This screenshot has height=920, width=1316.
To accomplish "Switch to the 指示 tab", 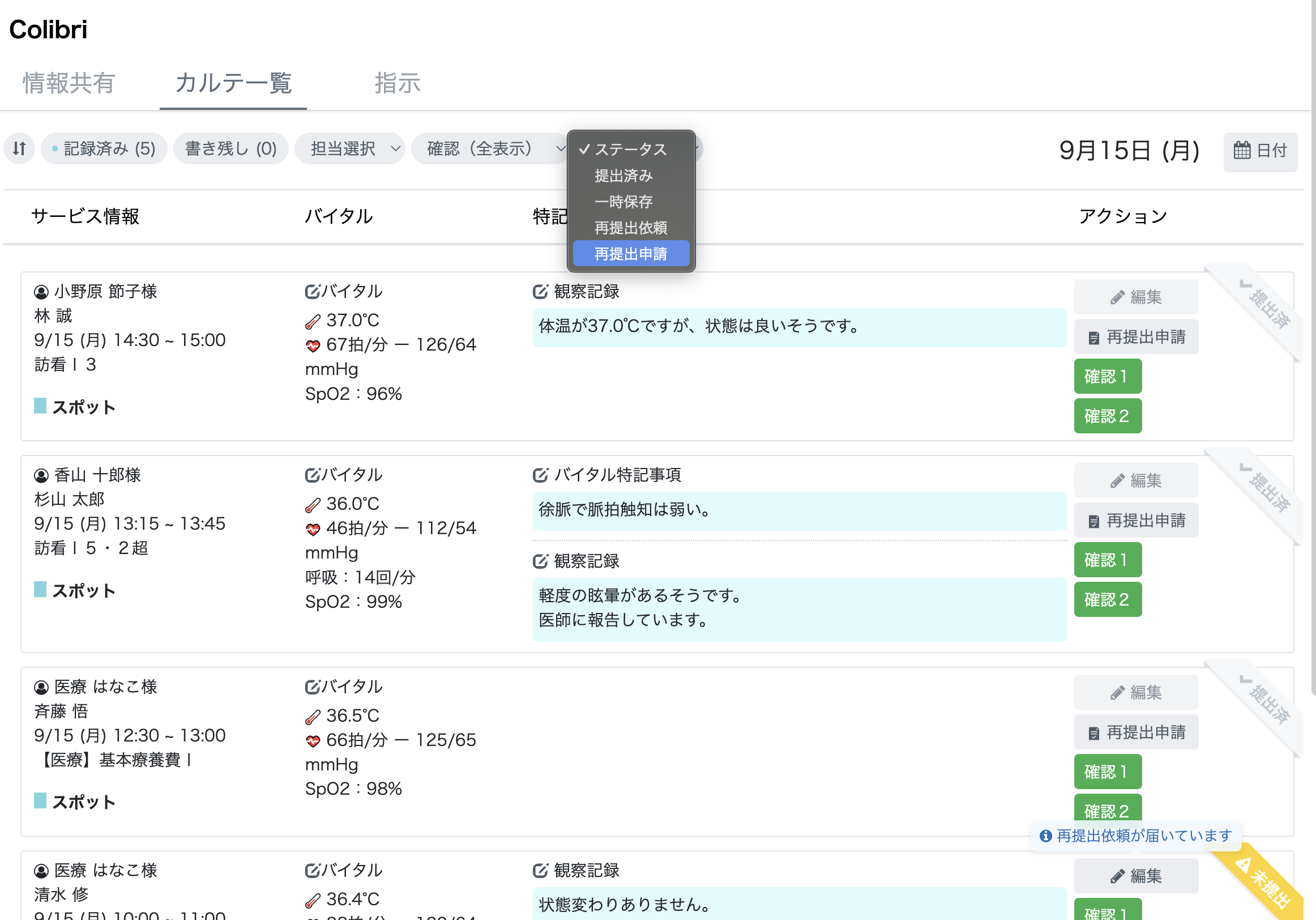I will (x=398, y=83).
